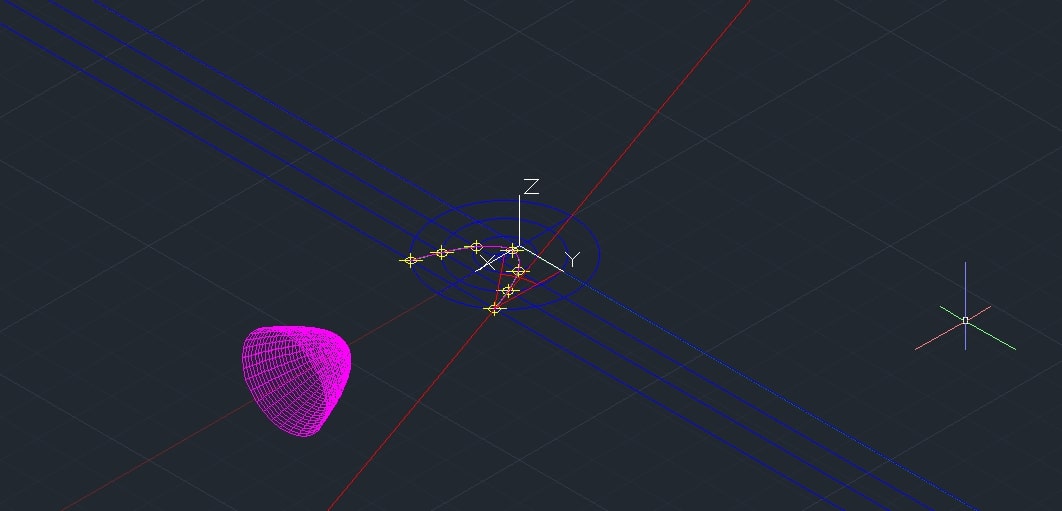
Task: Click the UCS icon Z axis label
Action: click(531, 187)
